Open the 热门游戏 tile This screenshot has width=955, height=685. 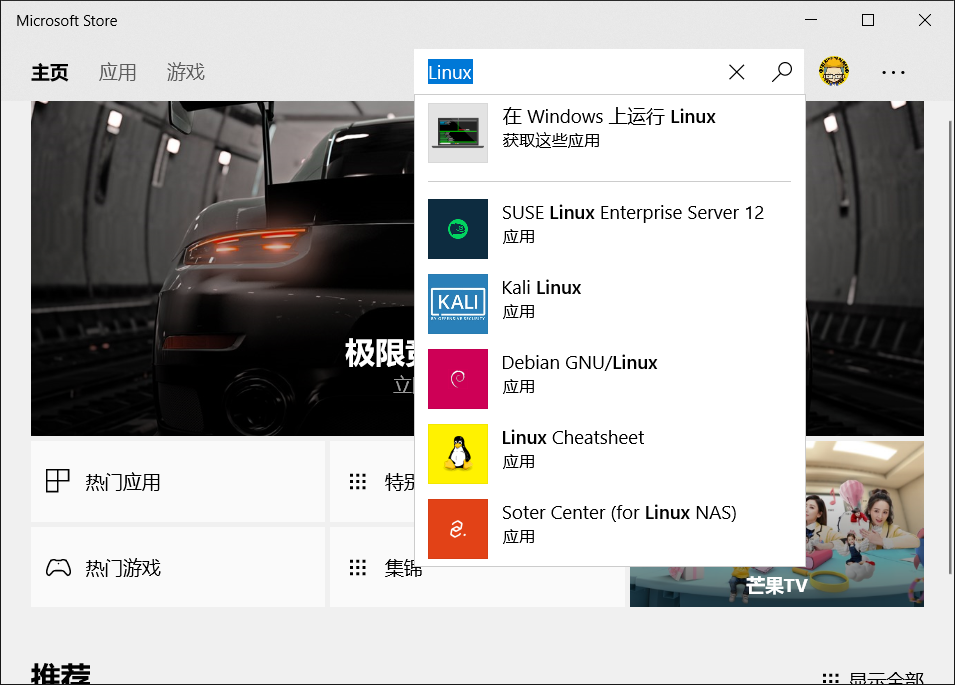(x=178, y=568)
